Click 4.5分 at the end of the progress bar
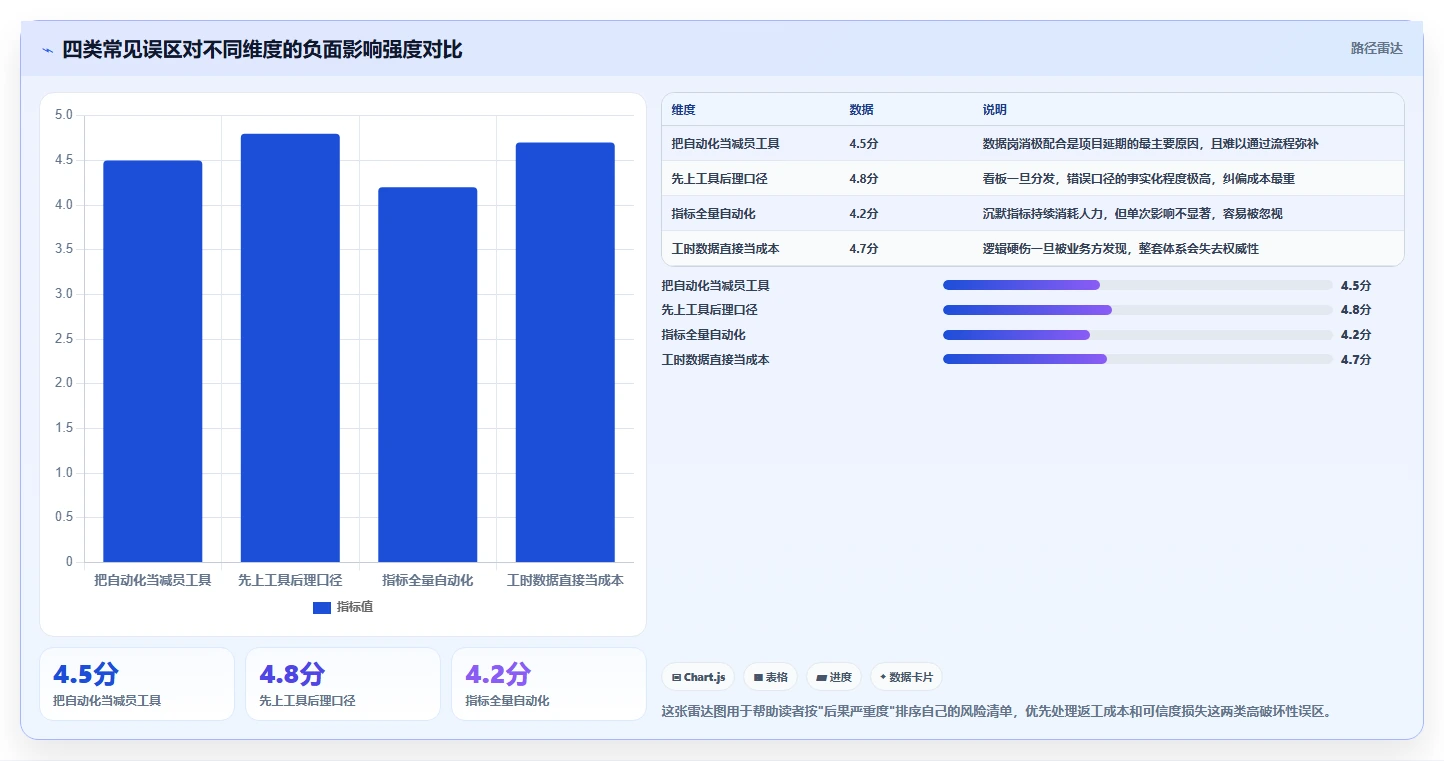Image resolution: width=1444 pixels, height=761 pixels. tap(1356, 286)
